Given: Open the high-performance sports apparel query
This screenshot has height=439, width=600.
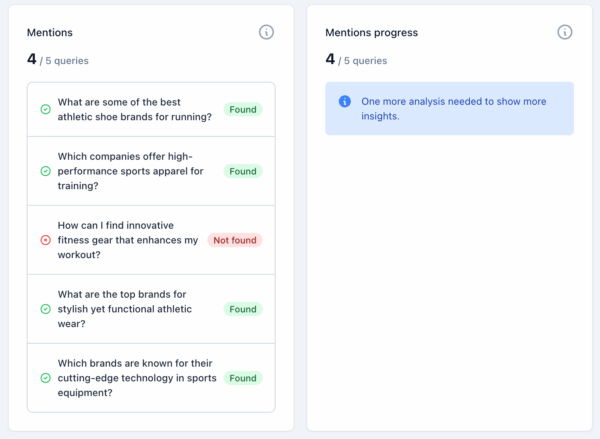Looking at the screenshot, I should click(x=130, y=171).
